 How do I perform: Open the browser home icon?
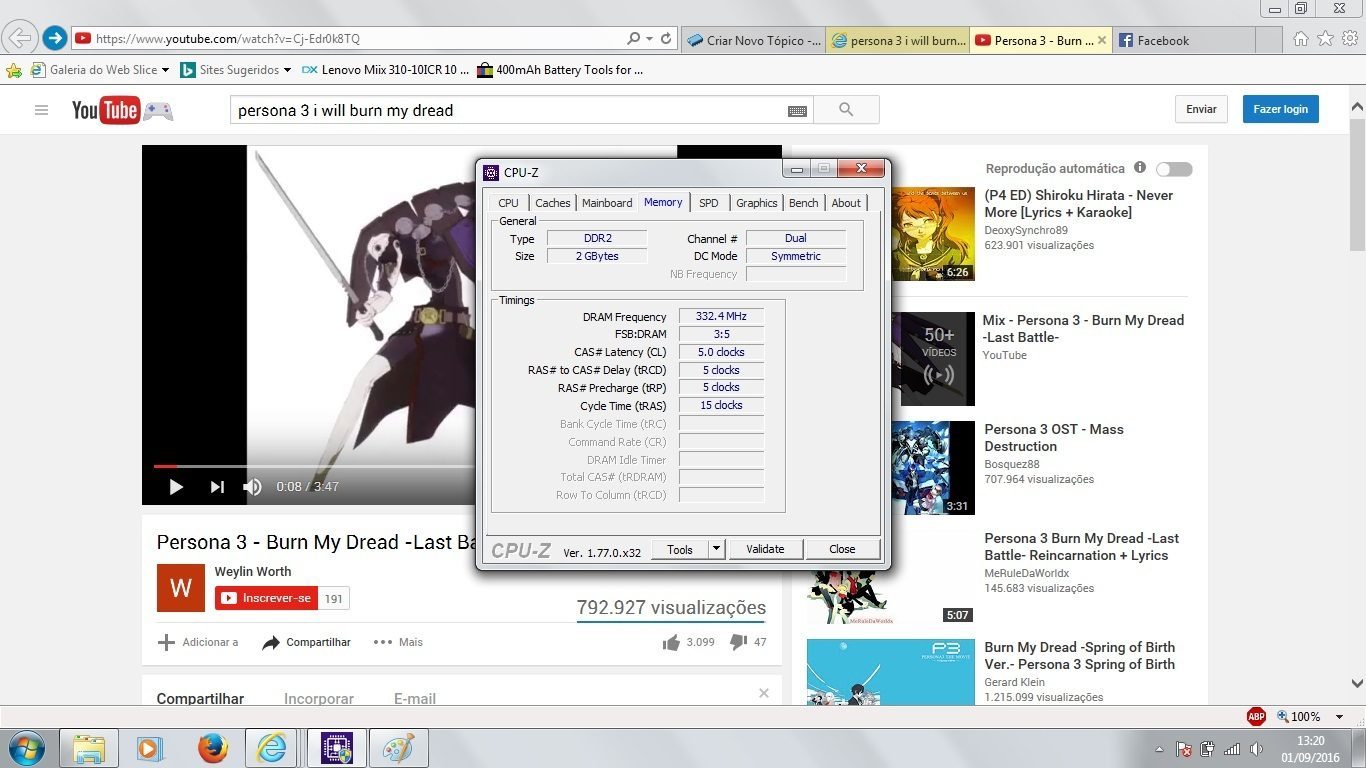[x=1300, y=39]
